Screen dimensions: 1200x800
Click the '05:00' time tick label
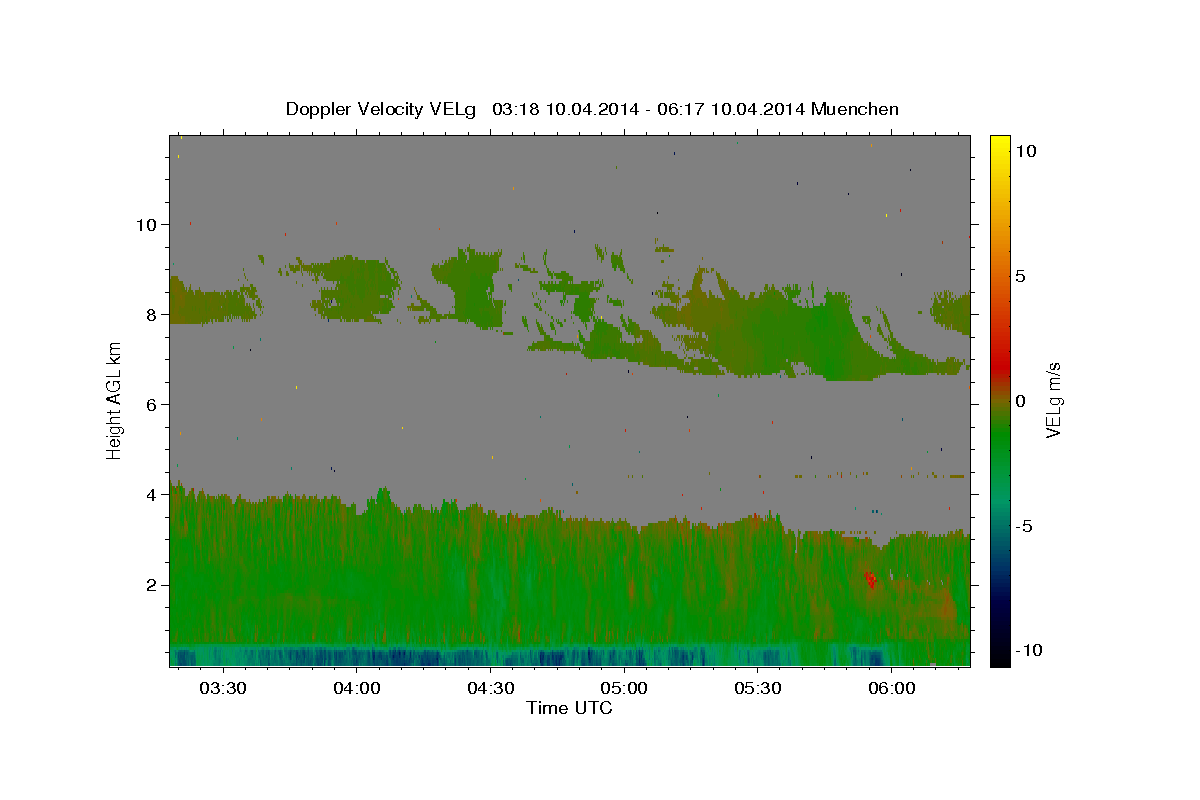625,689
